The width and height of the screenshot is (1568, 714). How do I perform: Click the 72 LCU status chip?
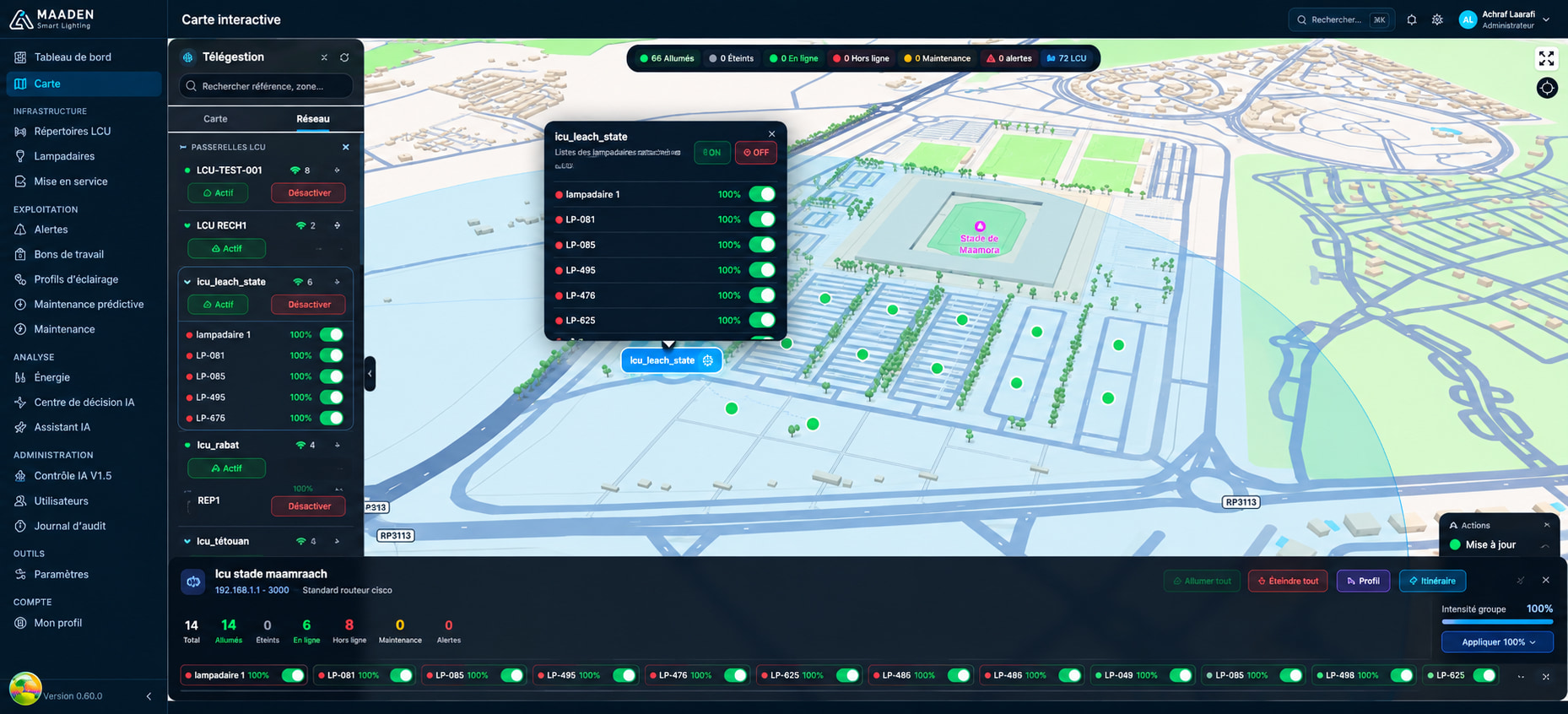pos(1067,58)
